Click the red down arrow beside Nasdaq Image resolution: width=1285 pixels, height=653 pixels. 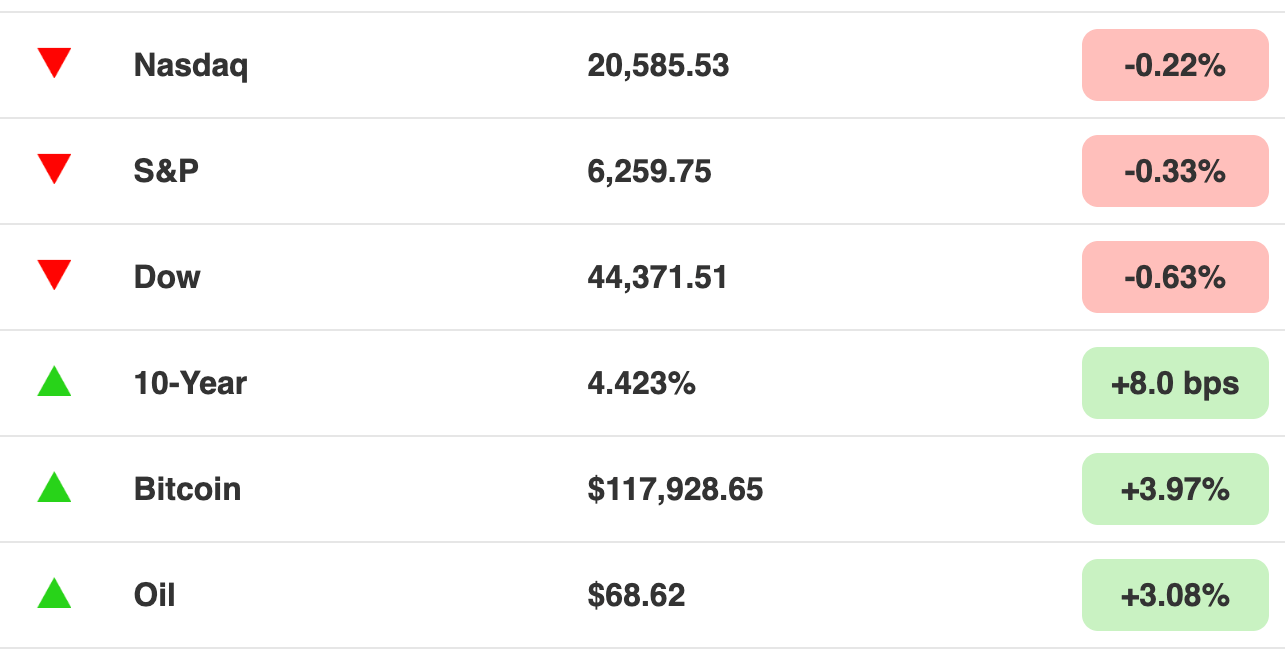pyautogui.click(x=54, y=64)
